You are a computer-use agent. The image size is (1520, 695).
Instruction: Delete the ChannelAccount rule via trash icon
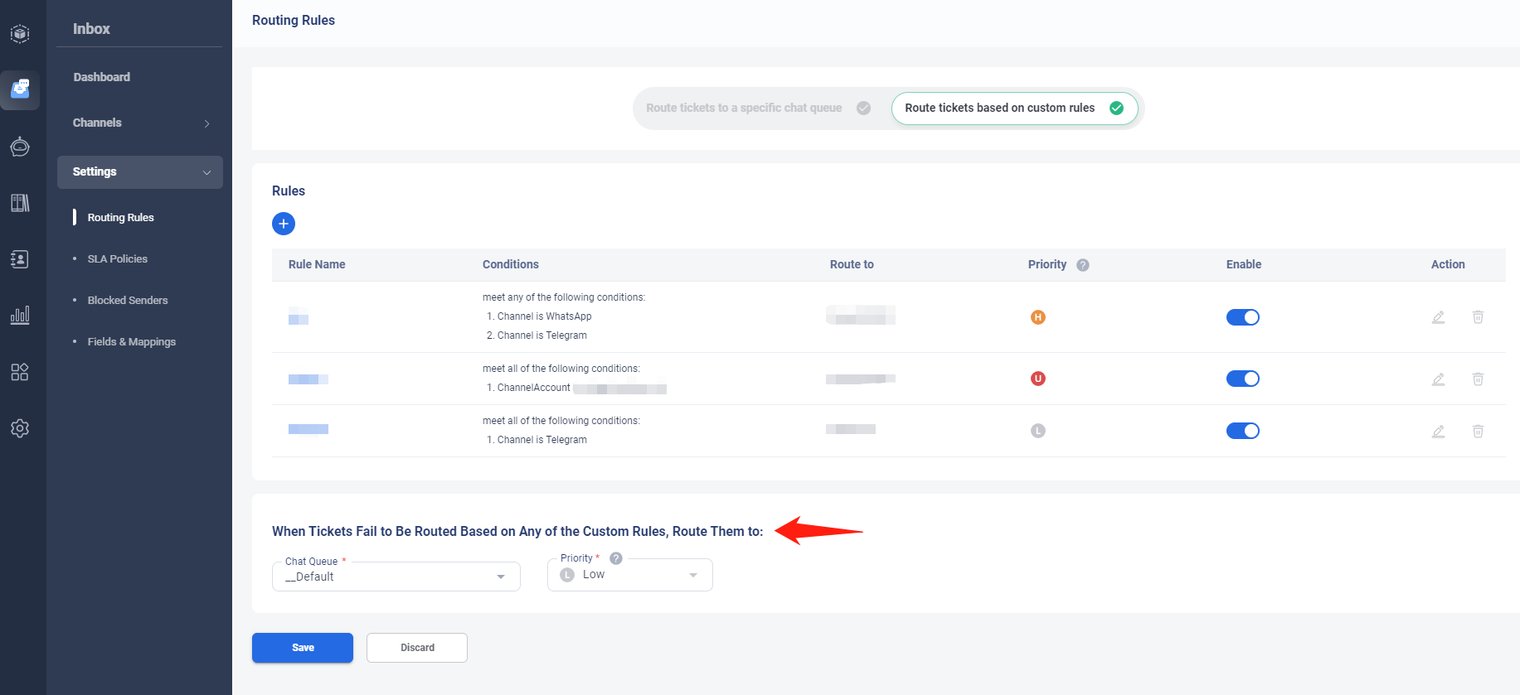coord(1477,379)
